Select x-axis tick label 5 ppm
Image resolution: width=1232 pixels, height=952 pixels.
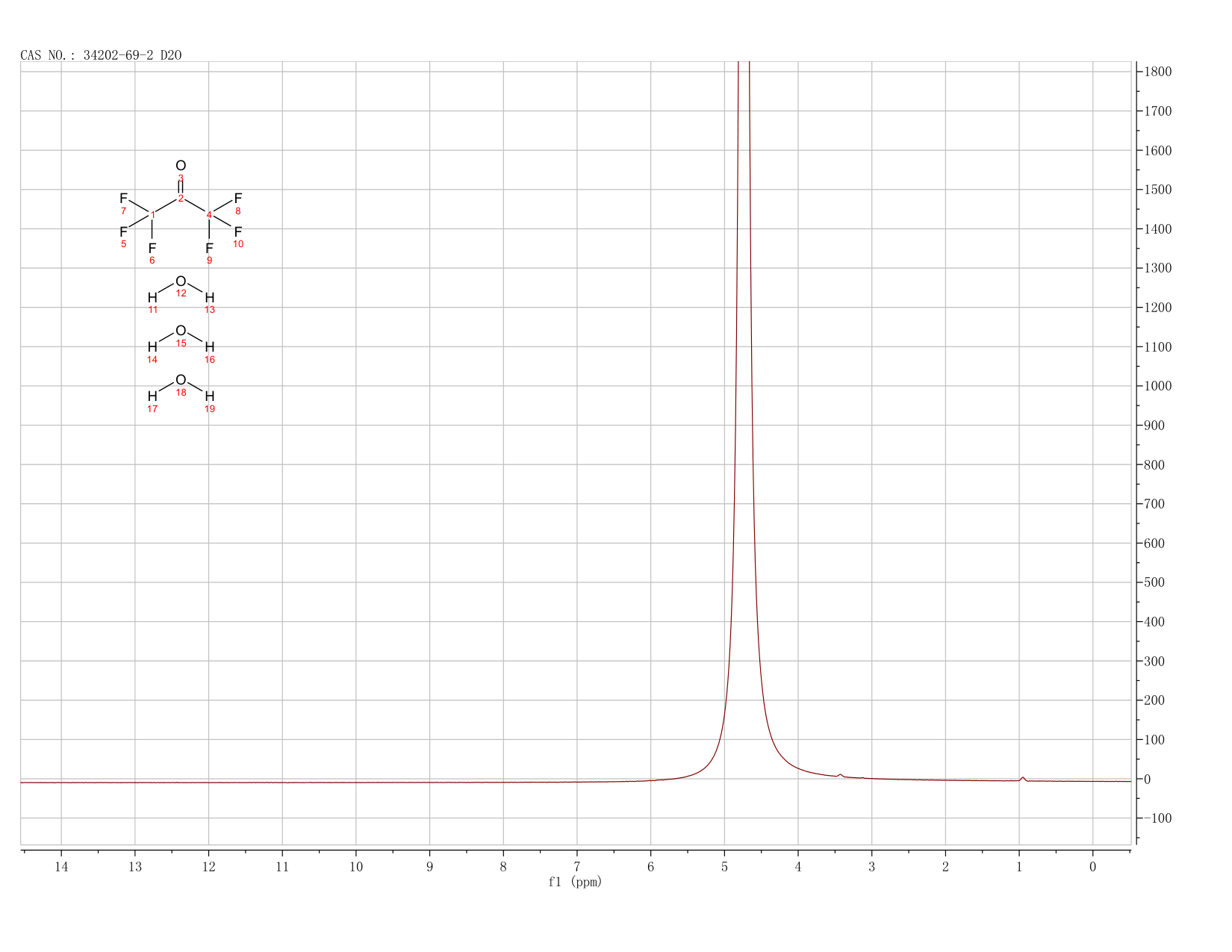pos(724,867)
